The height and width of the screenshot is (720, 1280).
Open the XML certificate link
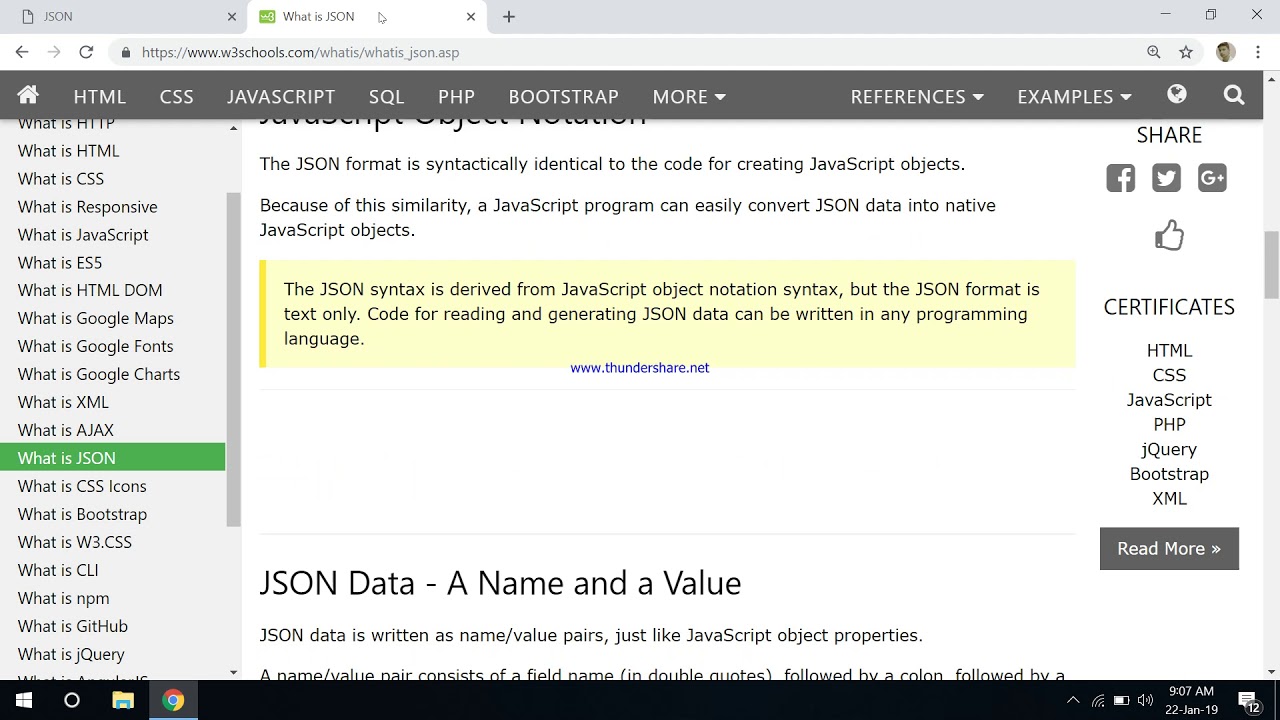point(1169,498)
